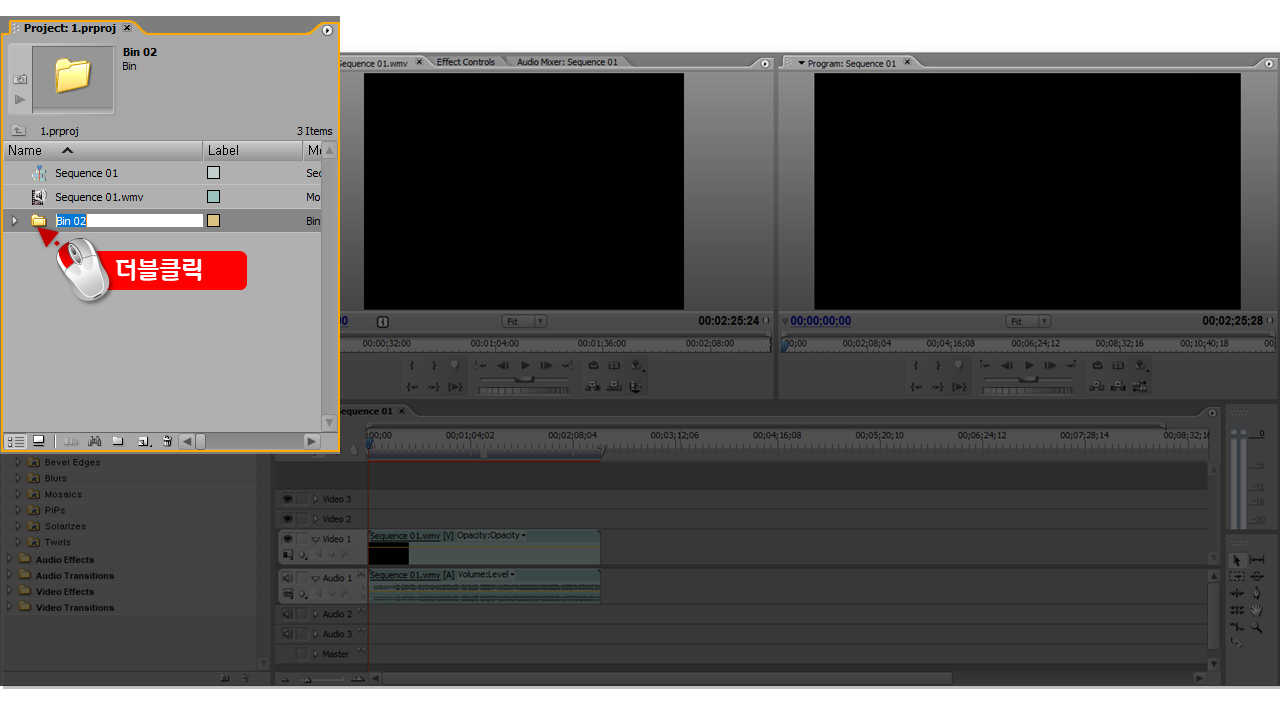Select the Selection arrow tool
The image size is (1280, 720).
1236,560
